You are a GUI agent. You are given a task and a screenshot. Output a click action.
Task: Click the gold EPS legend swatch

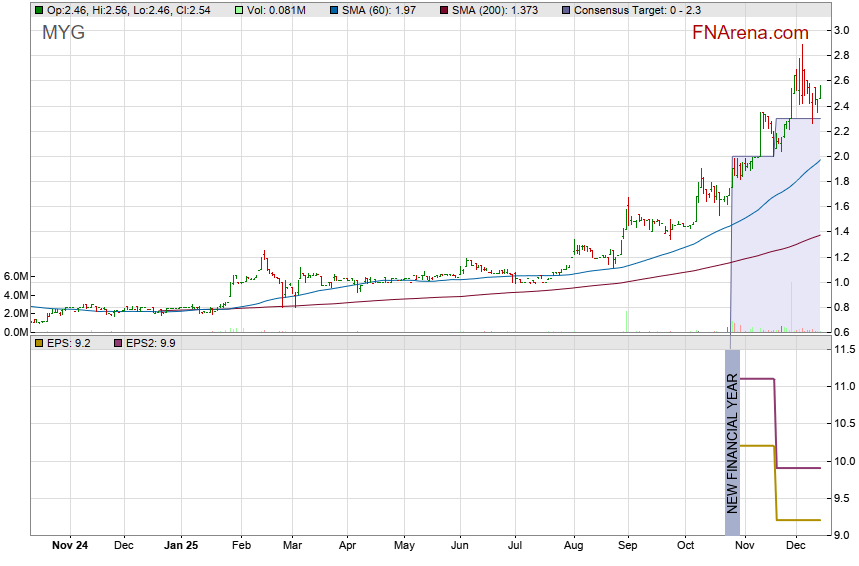click(38, 343)
